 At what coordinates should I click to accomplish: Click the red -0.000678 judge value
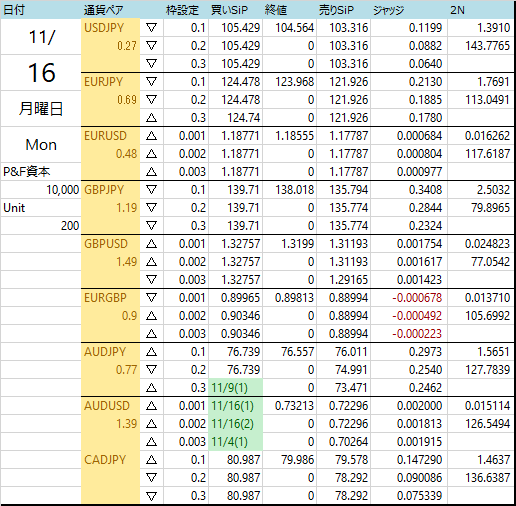click(417, 298)
